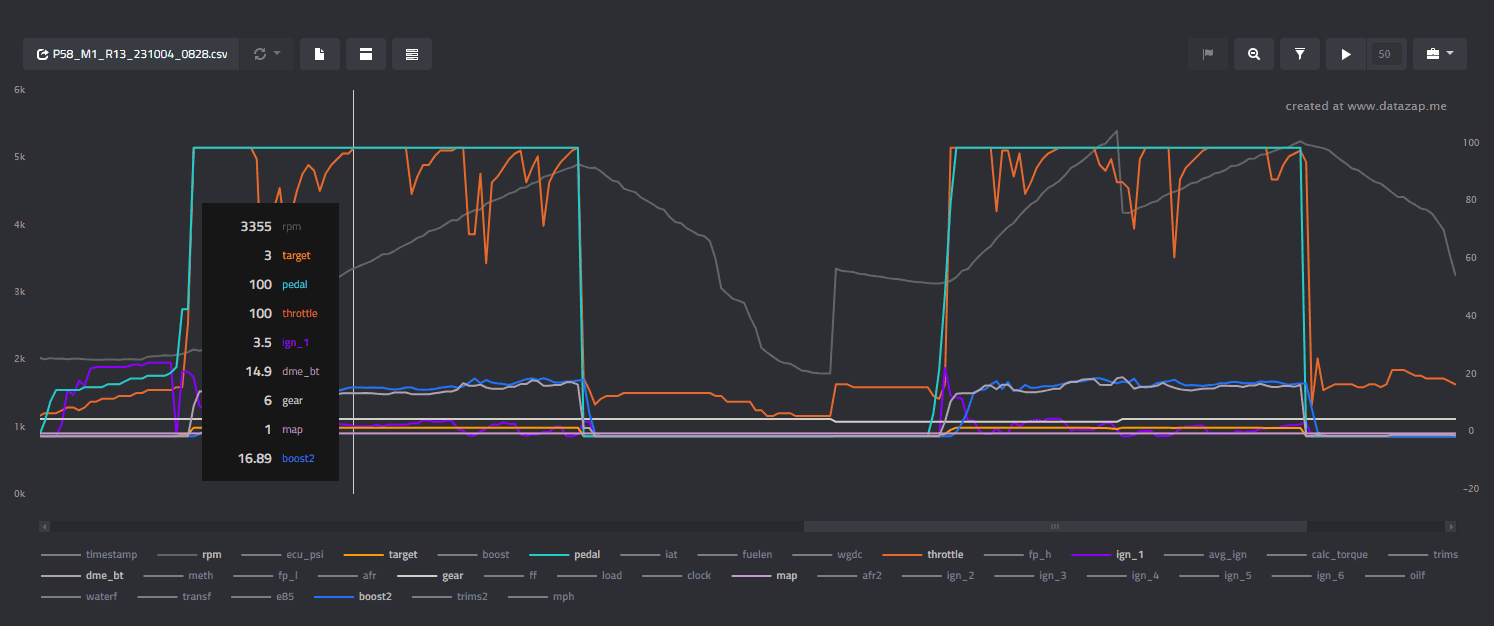Screen dimensions: 1494x626
Task: Click the scrollbar right arrow
Action: point(1450,526)
